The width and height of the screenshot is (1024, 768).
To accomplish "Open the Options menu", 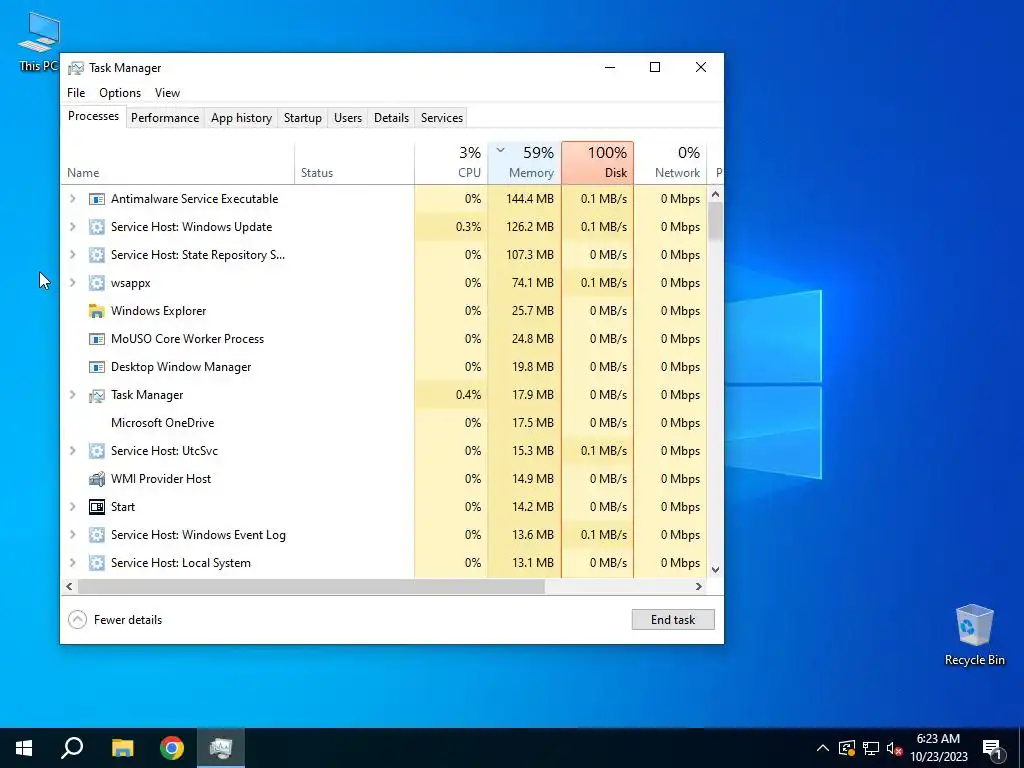I will coord(120,93).
